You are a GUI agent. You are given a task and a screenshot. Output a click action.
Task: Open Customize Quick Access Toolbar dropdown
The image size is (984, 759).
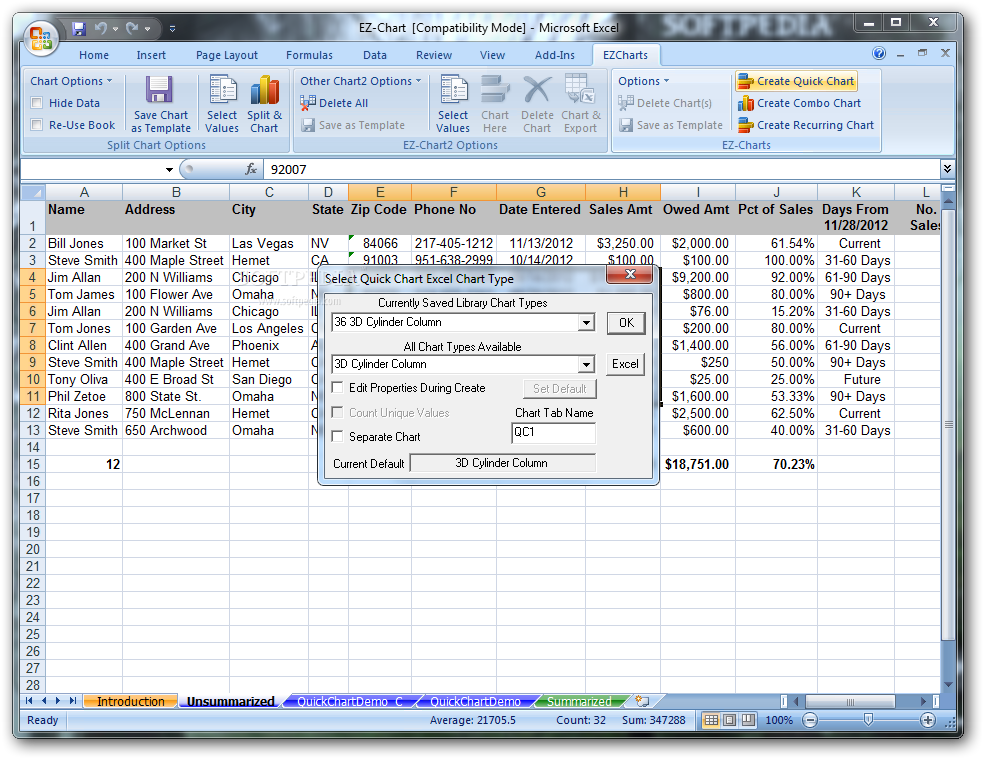[x=172, y=29]
